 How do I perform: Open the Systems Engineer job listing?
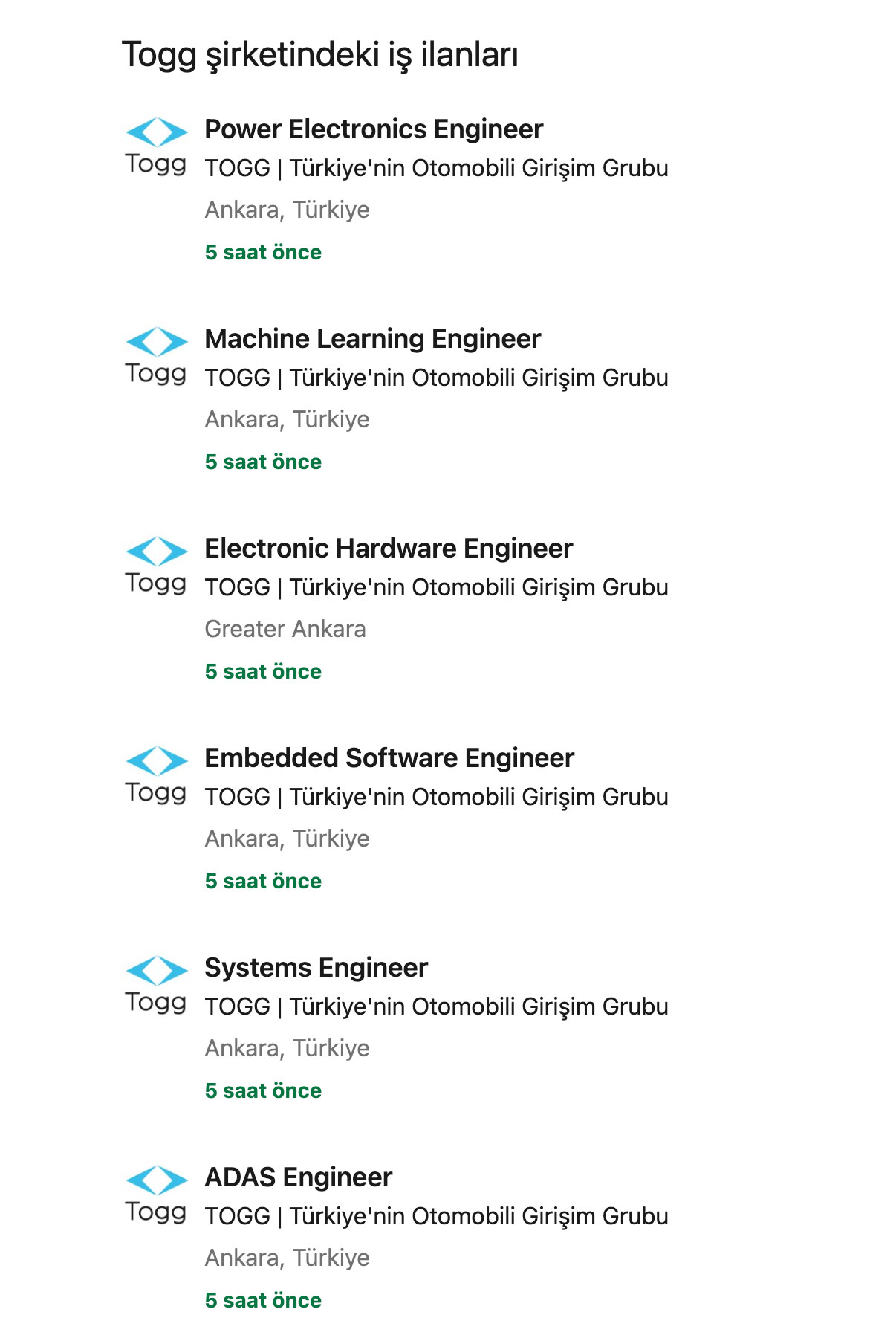[x=316, y=968]
